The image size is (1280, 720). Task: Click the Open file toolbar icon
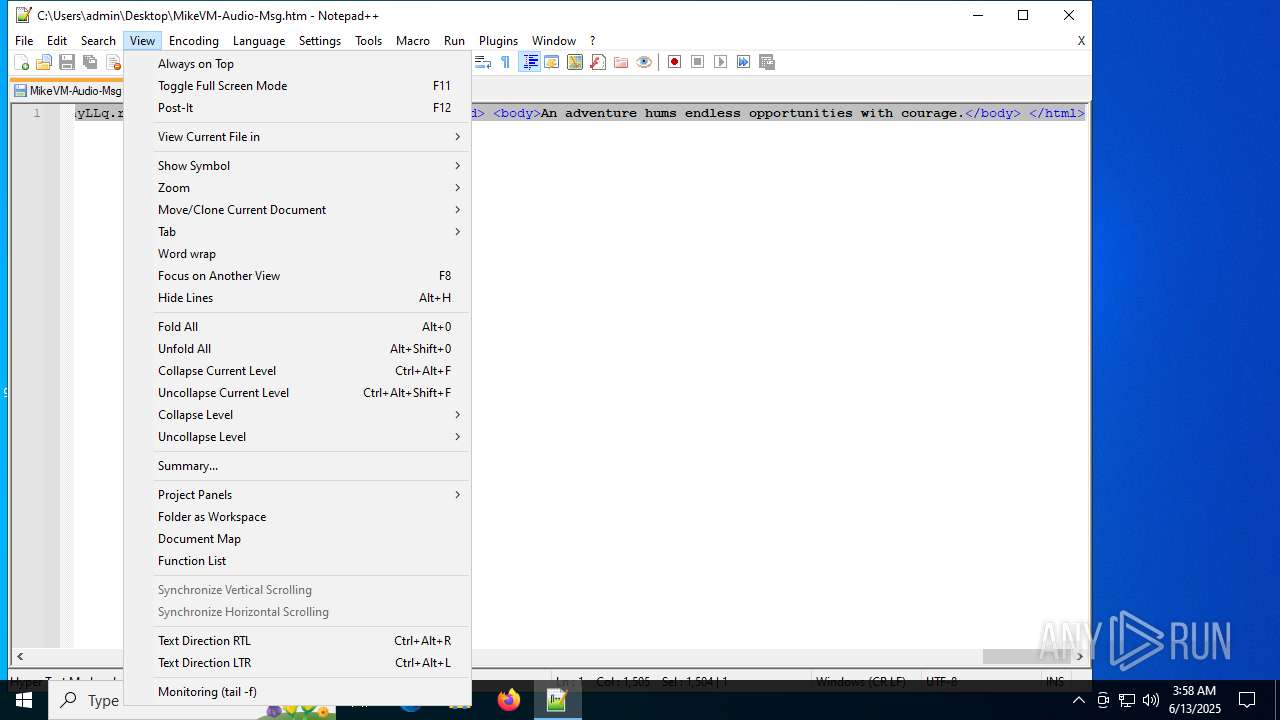43,62
